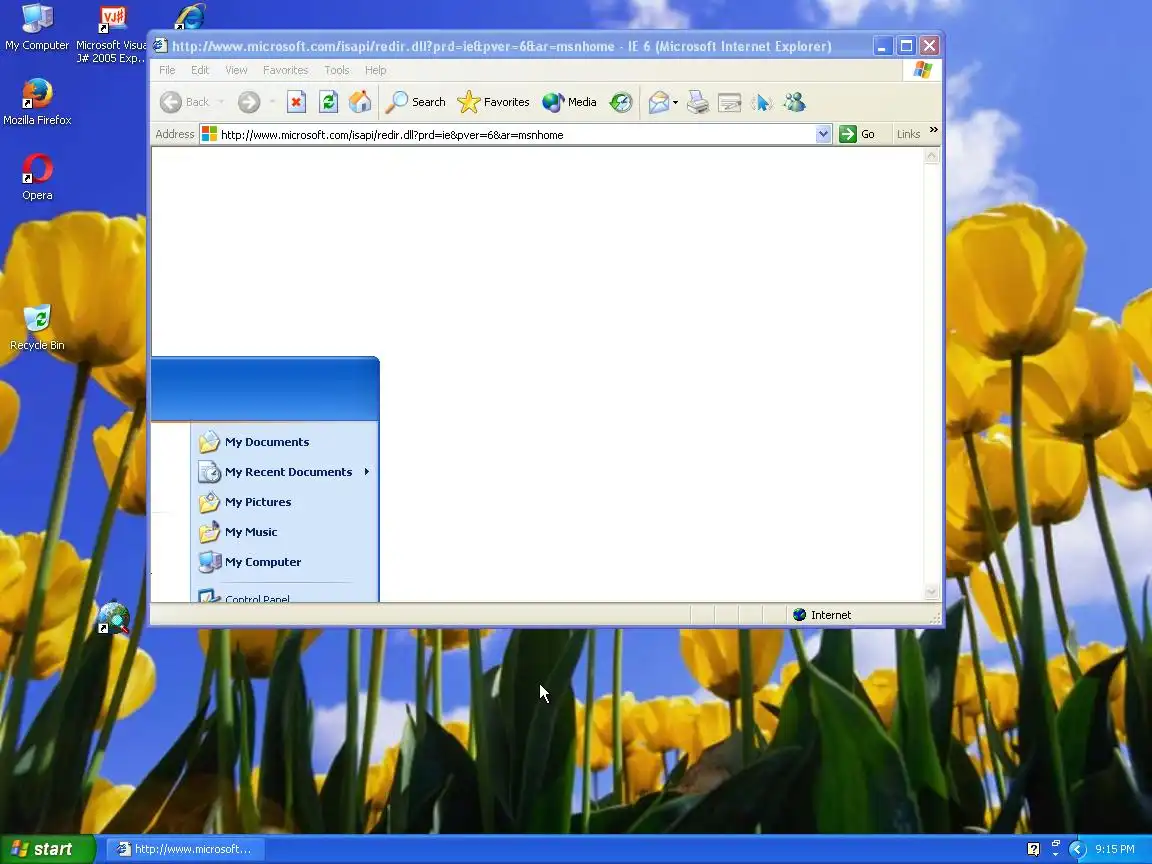Go to the Home page icon
Screen dimensions: 1152x864
point(360,102)
